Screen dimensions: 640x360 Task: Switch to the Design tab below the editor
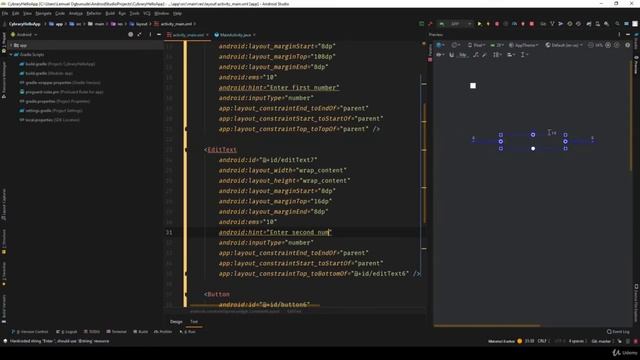[x=176, y=322]
